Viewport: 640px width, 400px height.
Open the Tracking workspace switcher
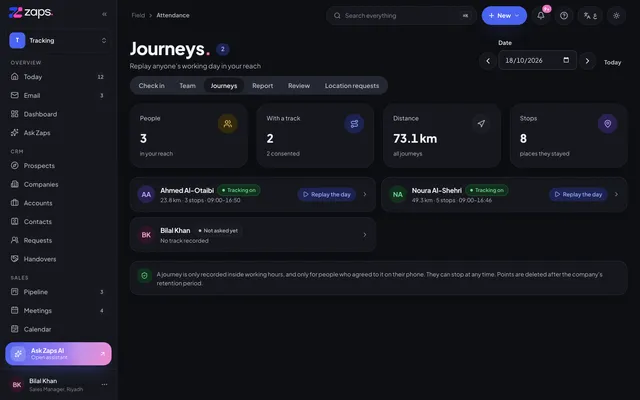click(58, 40)
